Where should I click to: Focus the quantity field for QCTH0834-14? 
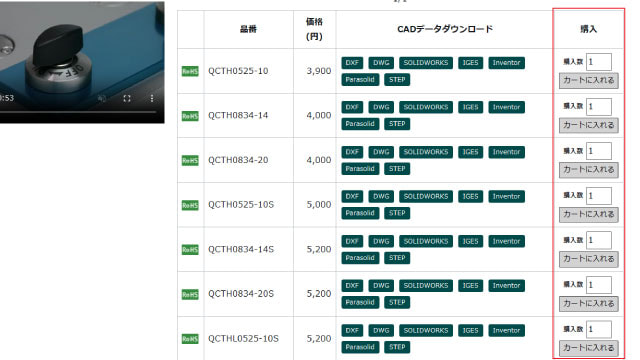(599, 107)
